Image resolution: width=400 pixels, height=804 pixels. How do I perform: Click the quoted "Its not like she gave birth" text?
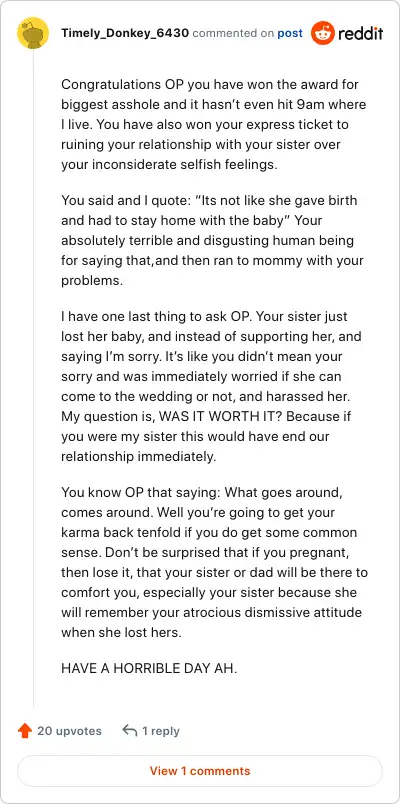pos(280,200)
